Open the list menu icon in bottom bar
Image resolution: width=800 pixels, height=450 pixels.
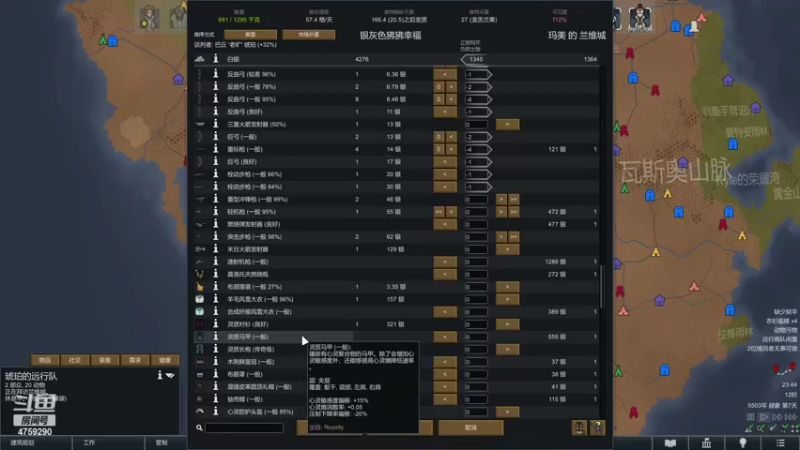781,443
